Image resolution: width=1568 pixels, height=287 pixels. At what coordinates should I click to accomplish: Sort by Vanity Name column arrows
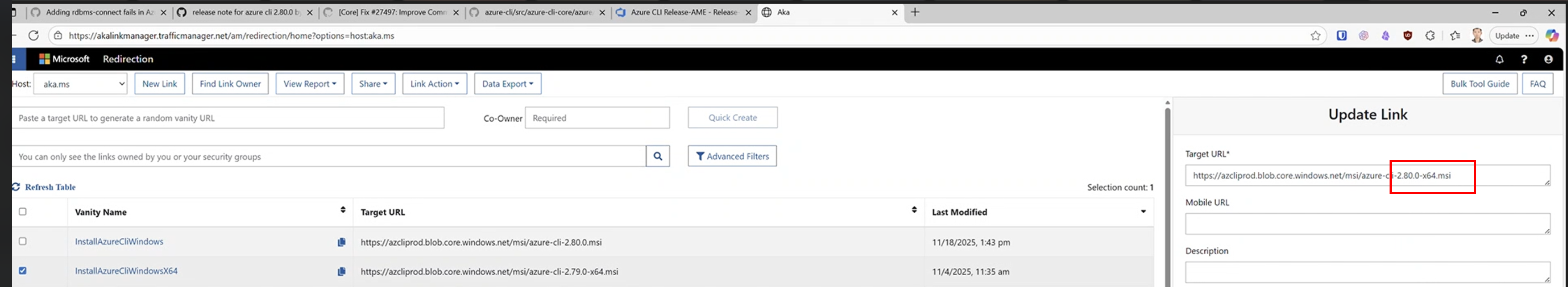pos(343,210)
